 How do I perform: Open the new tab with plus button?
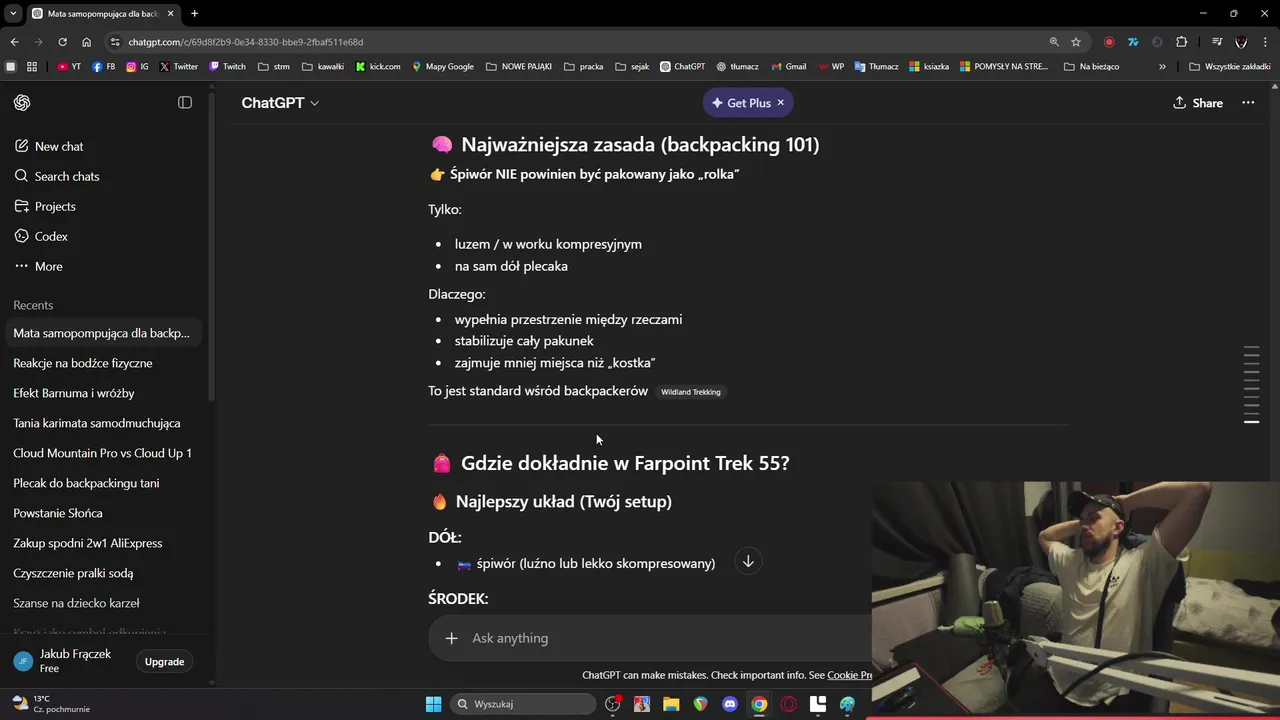[195, 13]
